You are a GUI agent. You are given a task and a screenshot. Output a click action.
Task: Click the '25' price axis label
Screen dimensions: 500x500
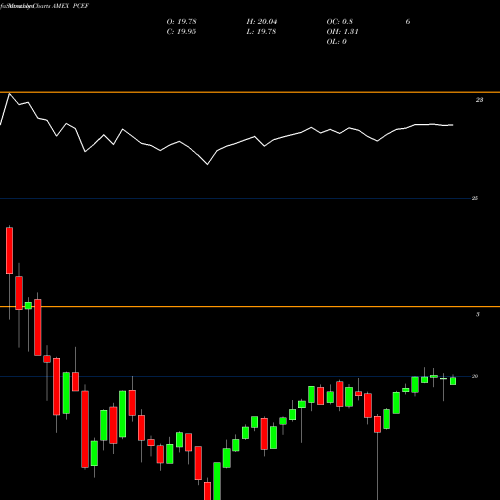point(475,198)
